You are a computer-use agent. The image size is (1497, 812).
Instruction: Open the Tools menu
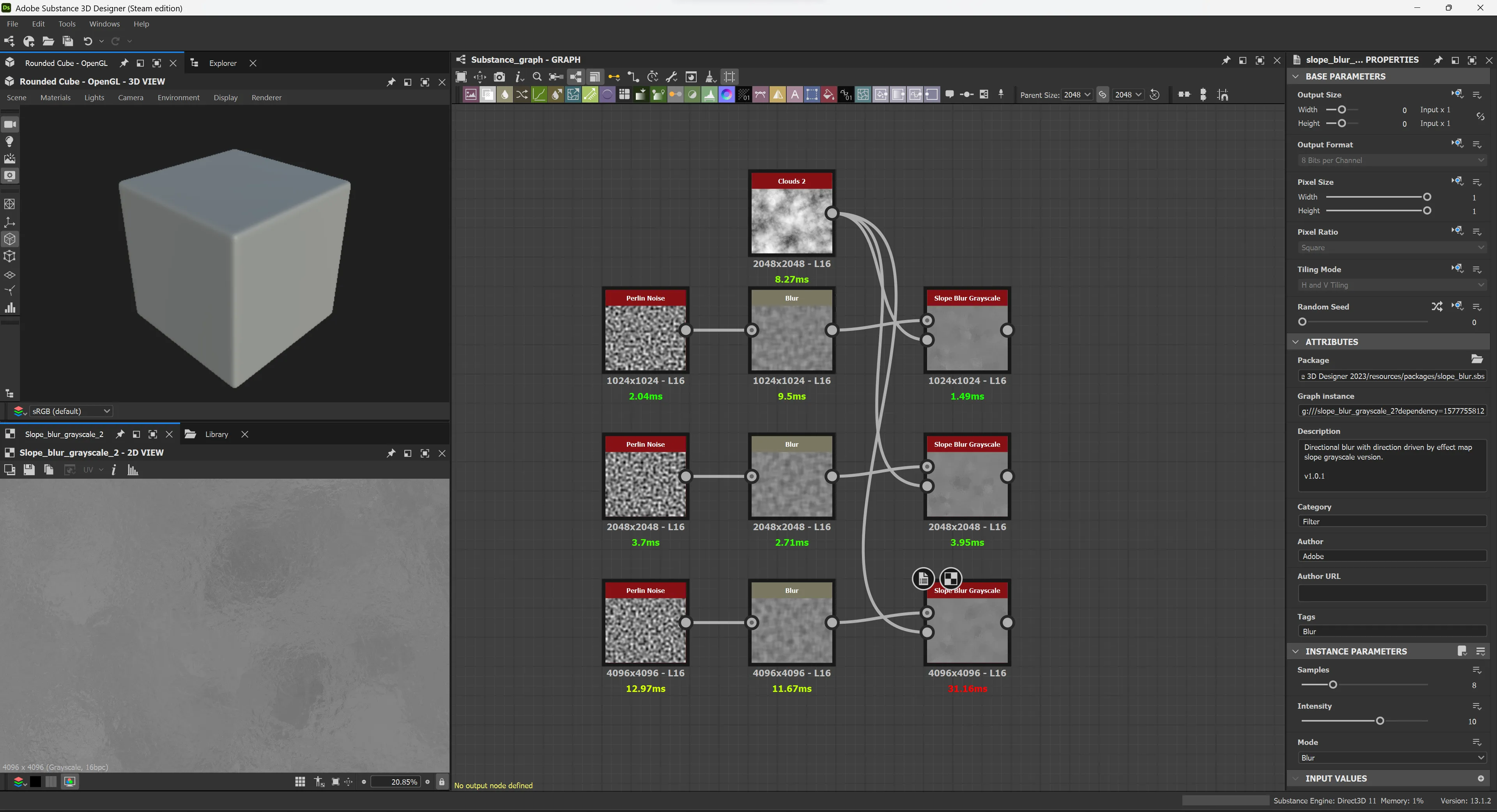click(x=67, y=24)
